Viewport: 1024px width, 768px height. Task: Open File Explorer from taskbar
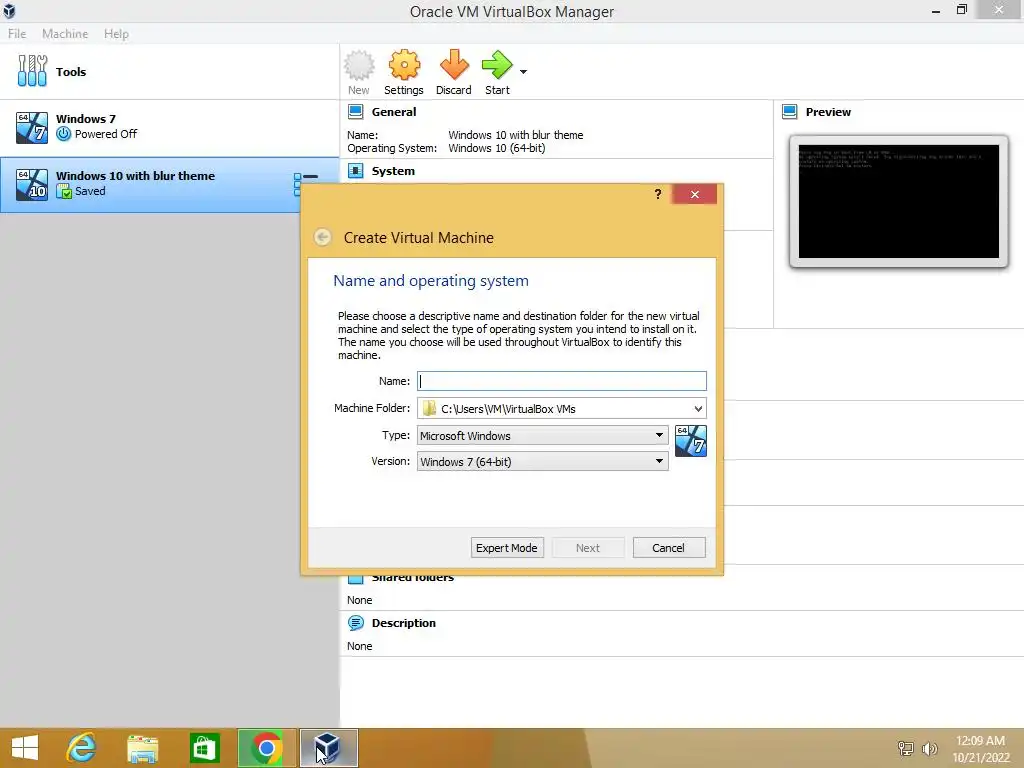tap(142, 748)
